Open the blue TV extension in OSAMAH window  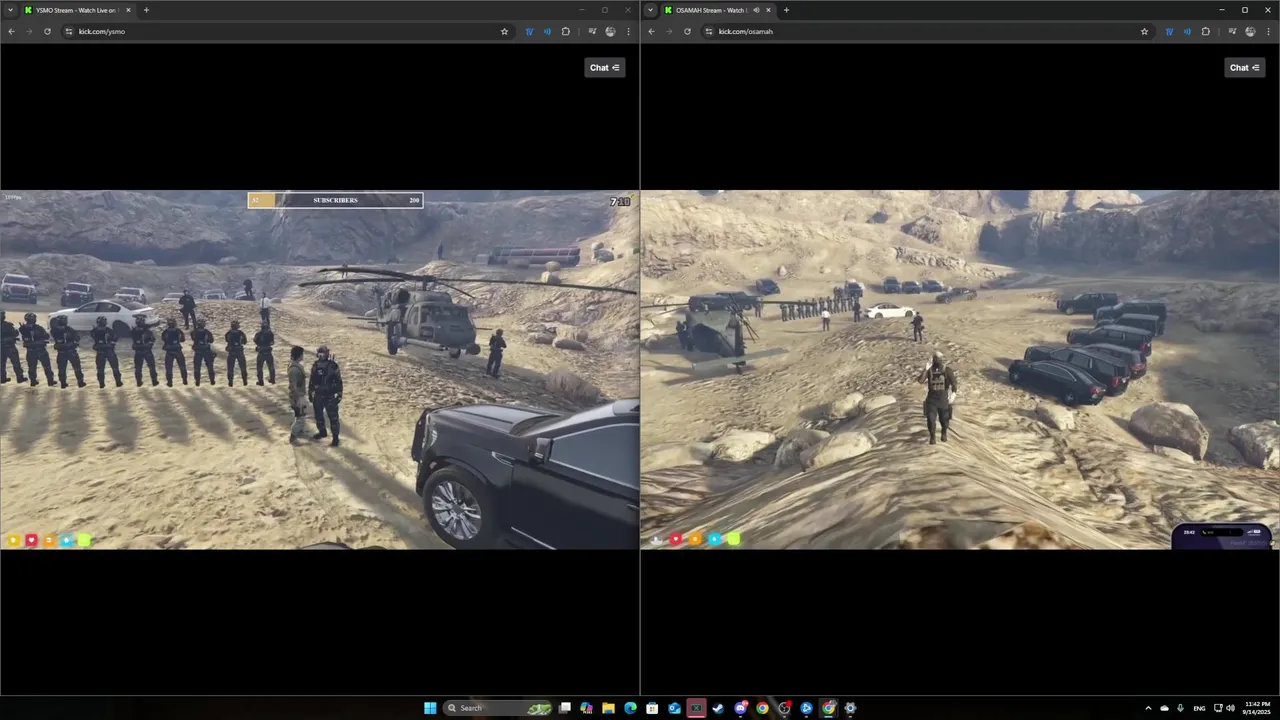[1169, 31]
